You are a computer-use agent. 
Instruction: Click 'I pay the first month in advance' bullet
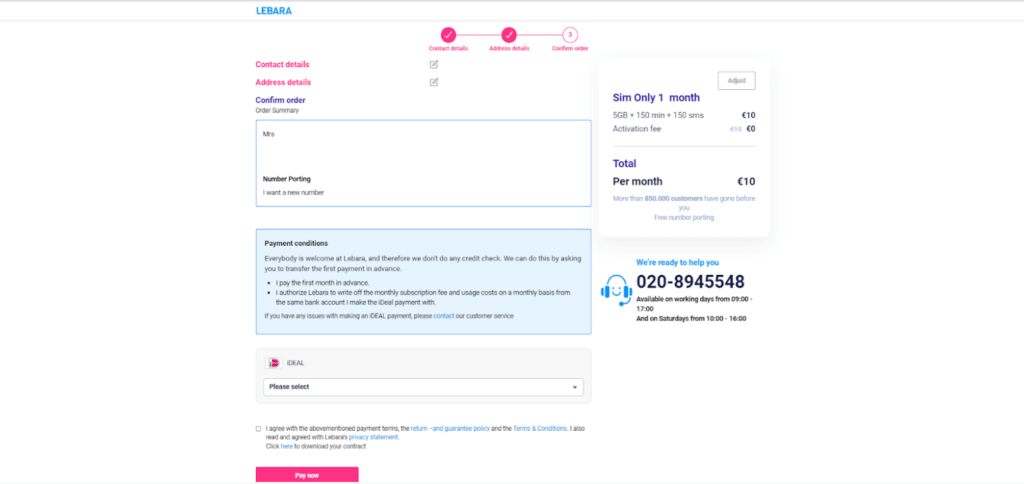323,283
